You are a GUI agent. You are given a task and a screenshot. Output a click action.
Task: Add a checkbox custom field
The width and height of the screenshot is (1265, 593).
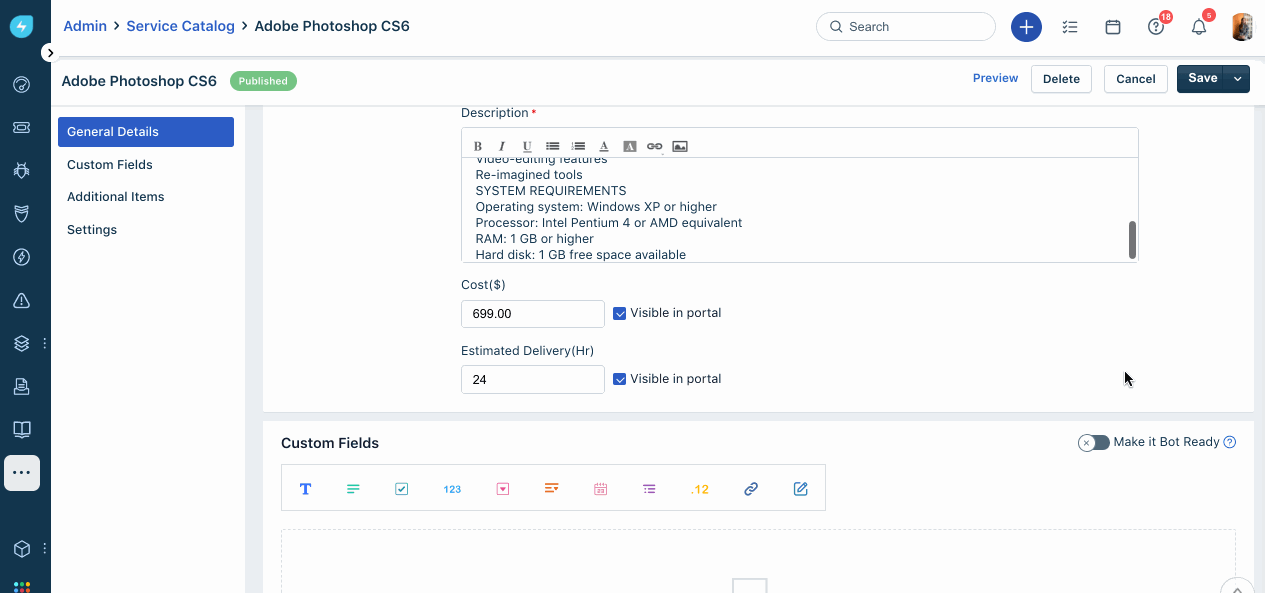pyautogui.click(x=402, y=489)
